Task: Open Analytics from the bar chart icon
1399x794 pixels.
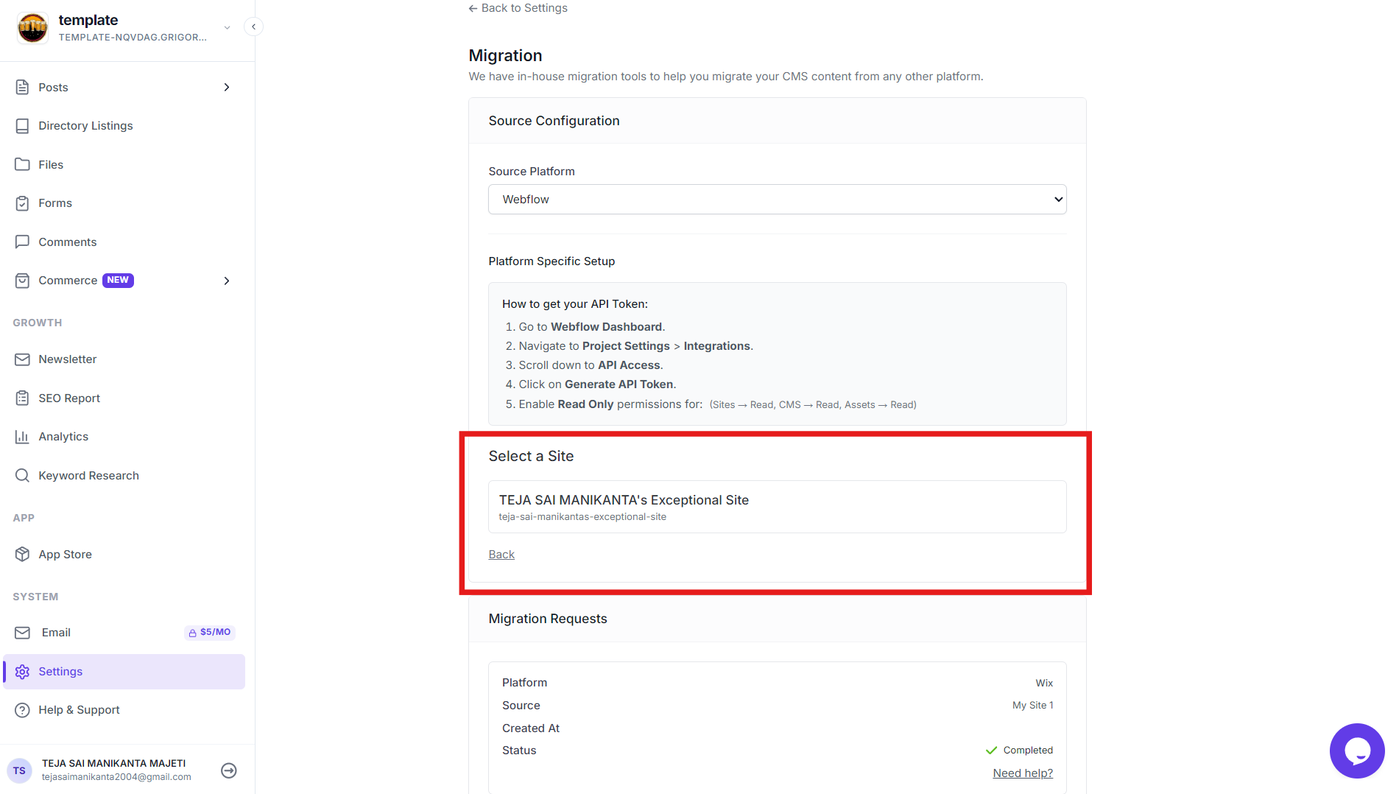Action: tap(22, 436)
